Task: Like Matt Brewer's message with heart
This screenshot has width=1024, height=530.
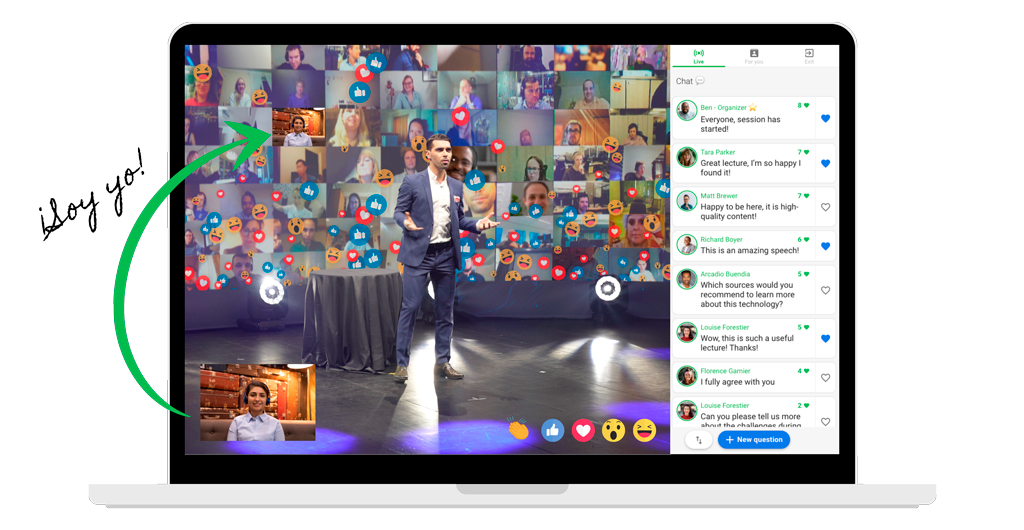Action: pyautogui.click(x=825, y=207)
